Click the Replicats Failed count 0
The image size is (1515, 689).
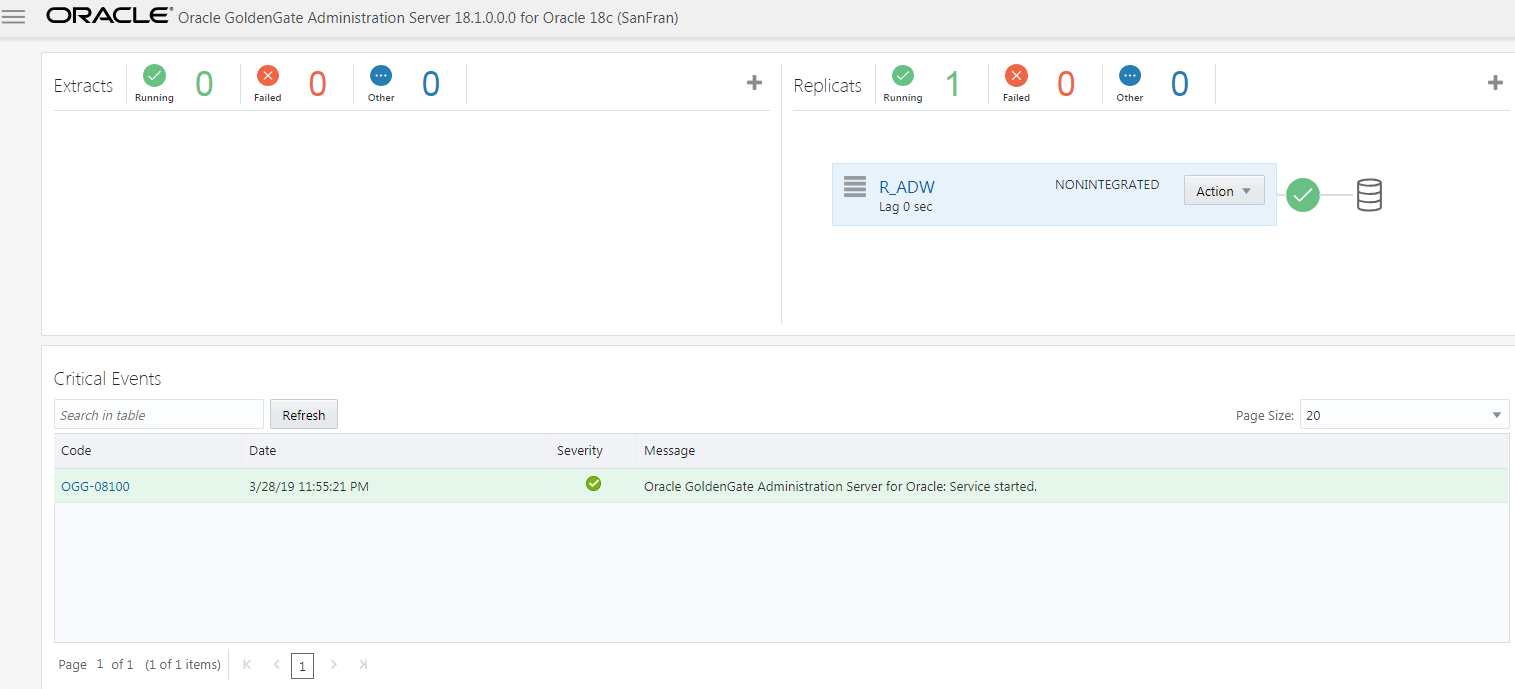click(x=1066, y=84)
